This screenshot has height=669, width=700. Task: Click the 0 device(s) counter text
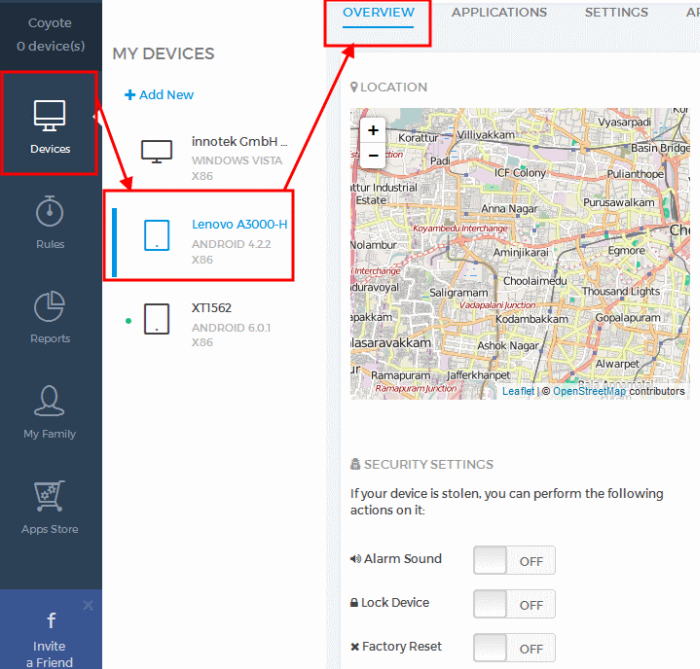point(50,46)
